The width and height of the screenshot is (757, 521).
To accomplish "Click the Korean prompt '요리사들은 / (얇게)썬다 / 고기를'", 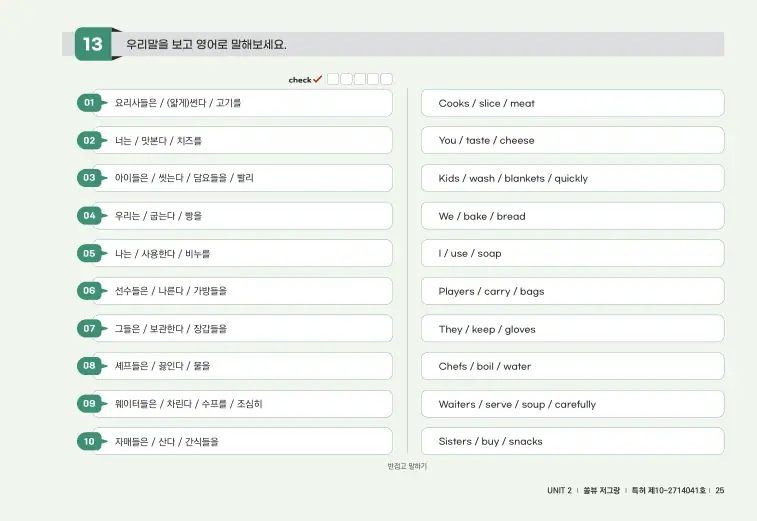I will click(178, 103).
